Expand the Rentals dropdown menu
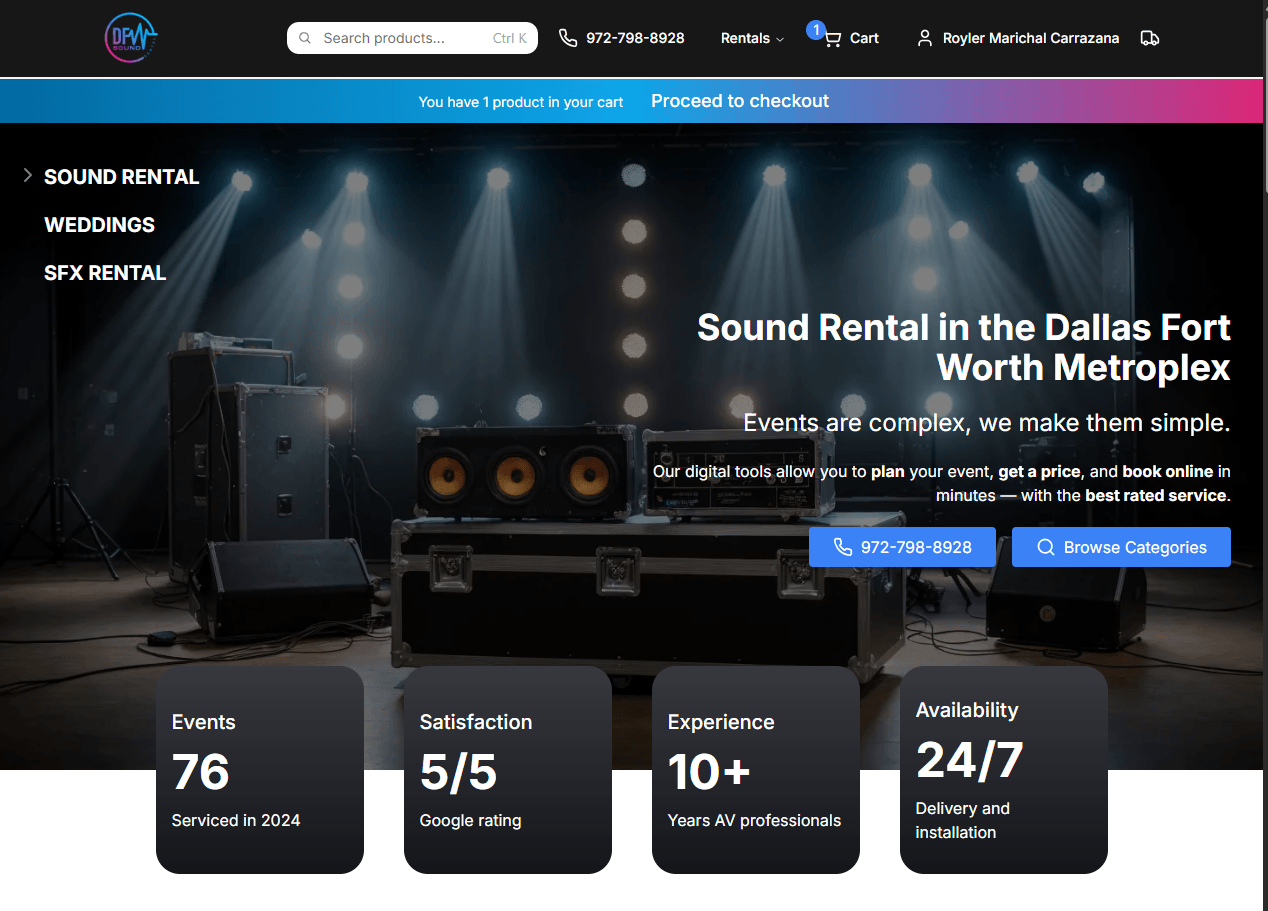 752,38
